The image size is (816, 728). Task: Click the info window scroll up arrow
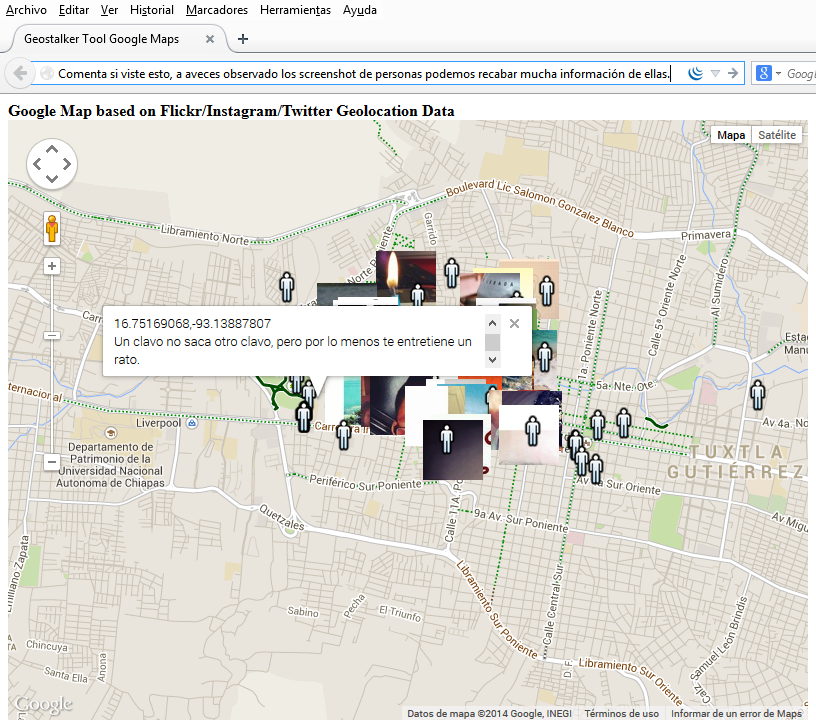tap(492, 323)
